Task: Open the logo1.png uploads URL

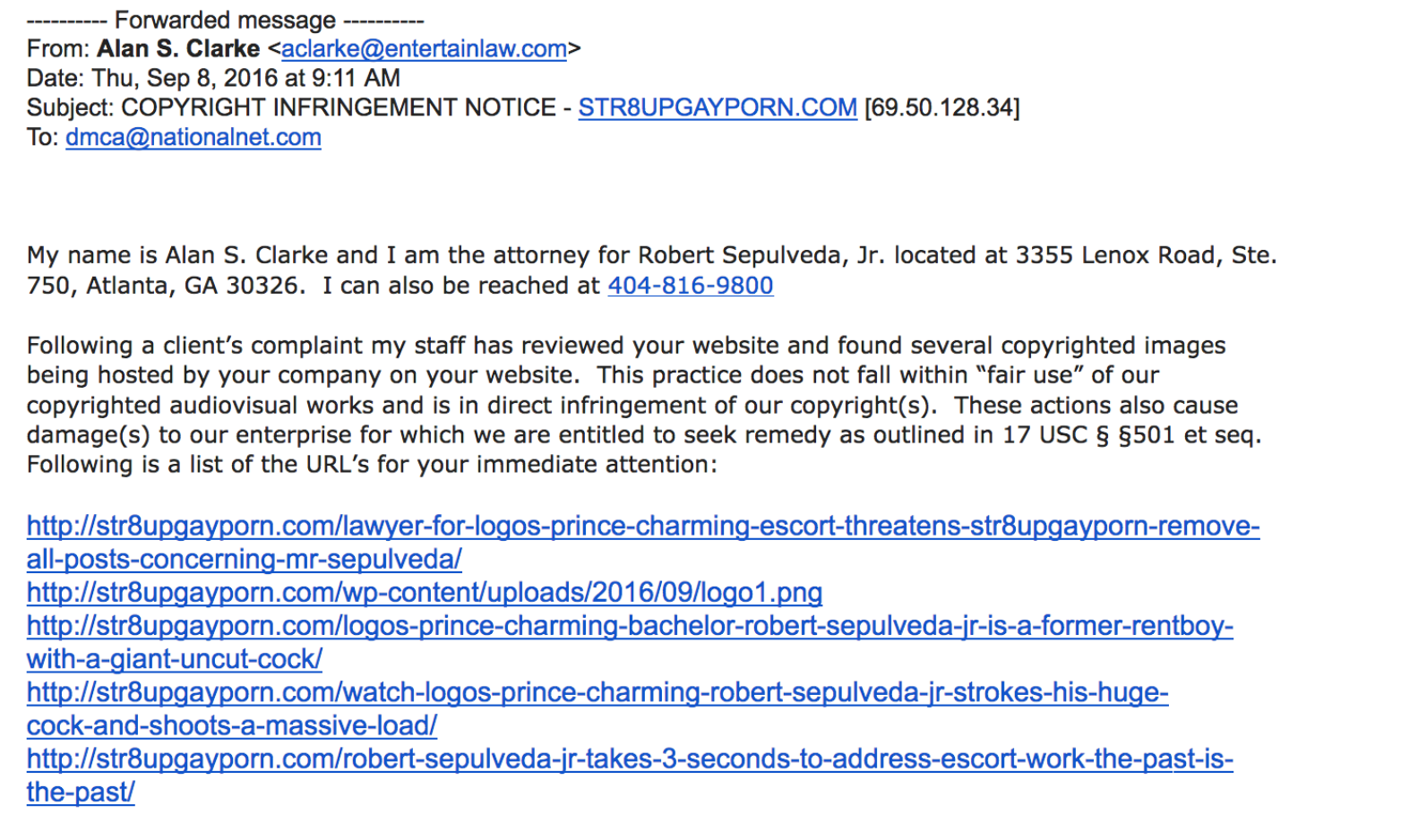Action: [425, 593]
